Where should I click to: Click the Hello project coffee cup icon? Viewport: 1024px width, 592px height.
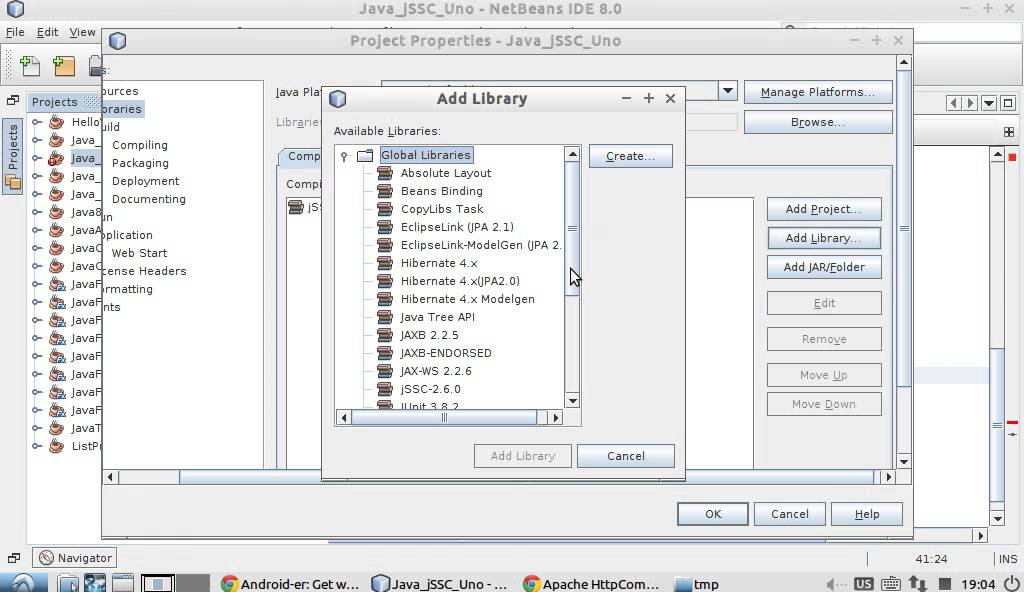[57, 122]
